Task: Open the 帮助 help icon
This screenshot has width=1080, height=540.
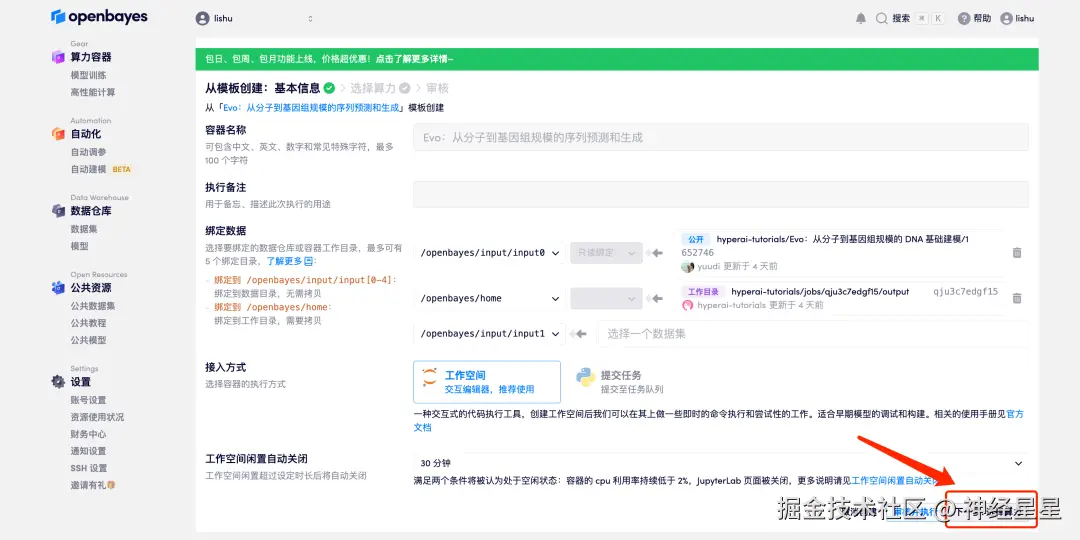Action: click(964, 19)
